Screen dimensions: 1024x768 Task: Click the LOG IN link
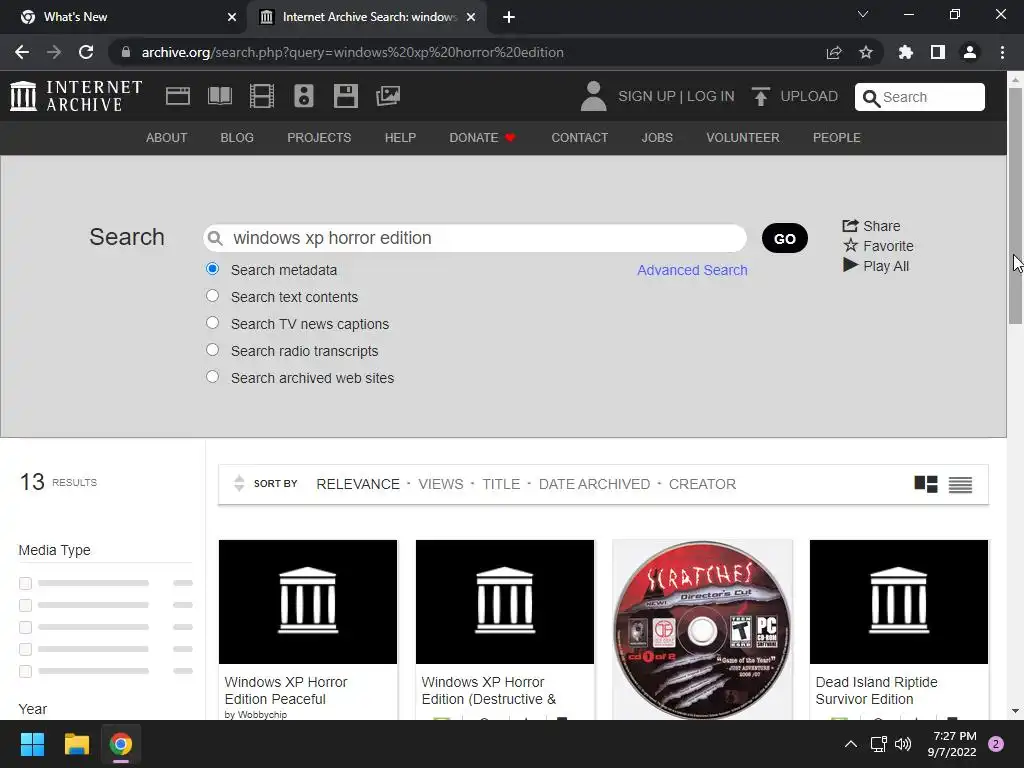pyautogui.click(x=711, y=96)
